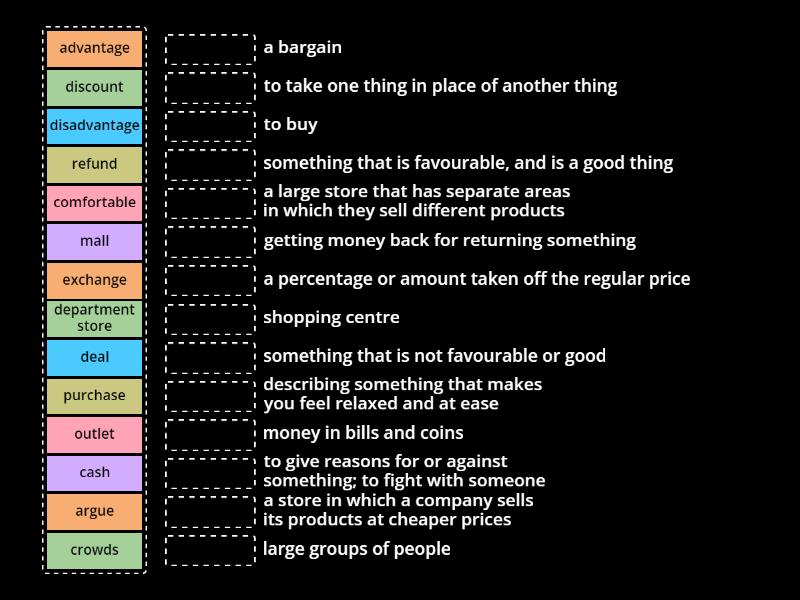Select the word tile "discount"
This screenshot has height=600, width=800.
(94, 86)
